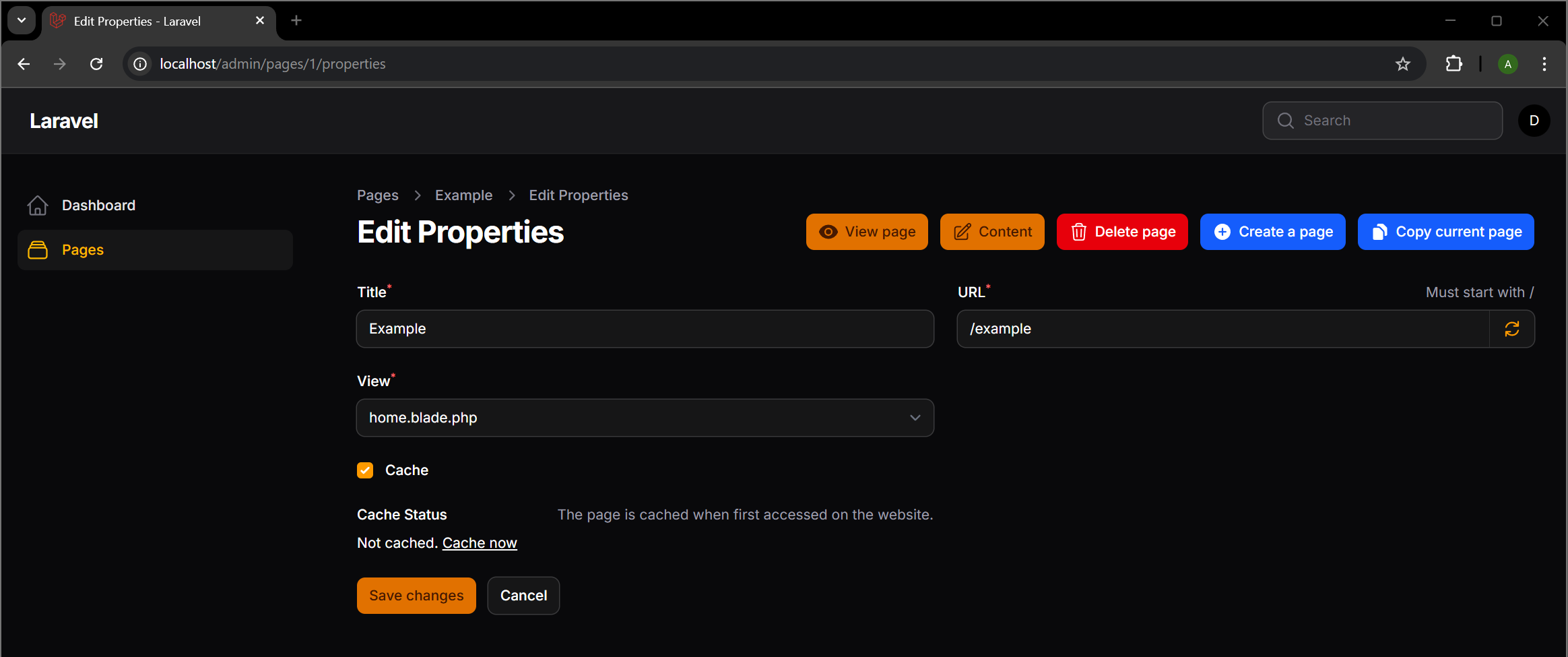
Task: Click the Save changes button
Action: (416, 595)
